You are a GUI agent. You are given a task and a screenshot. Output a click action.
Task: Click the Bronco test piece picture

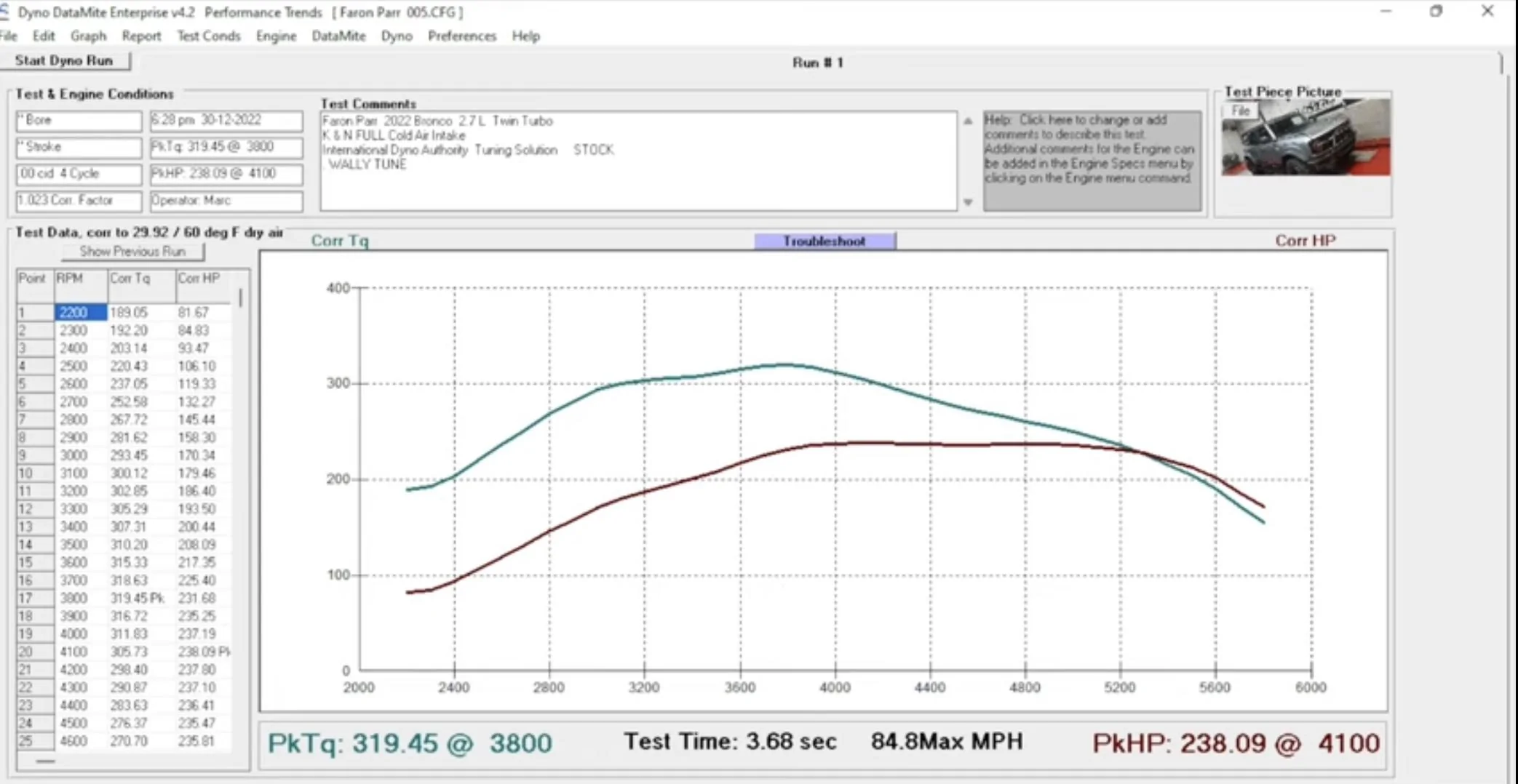(1306, 138)
